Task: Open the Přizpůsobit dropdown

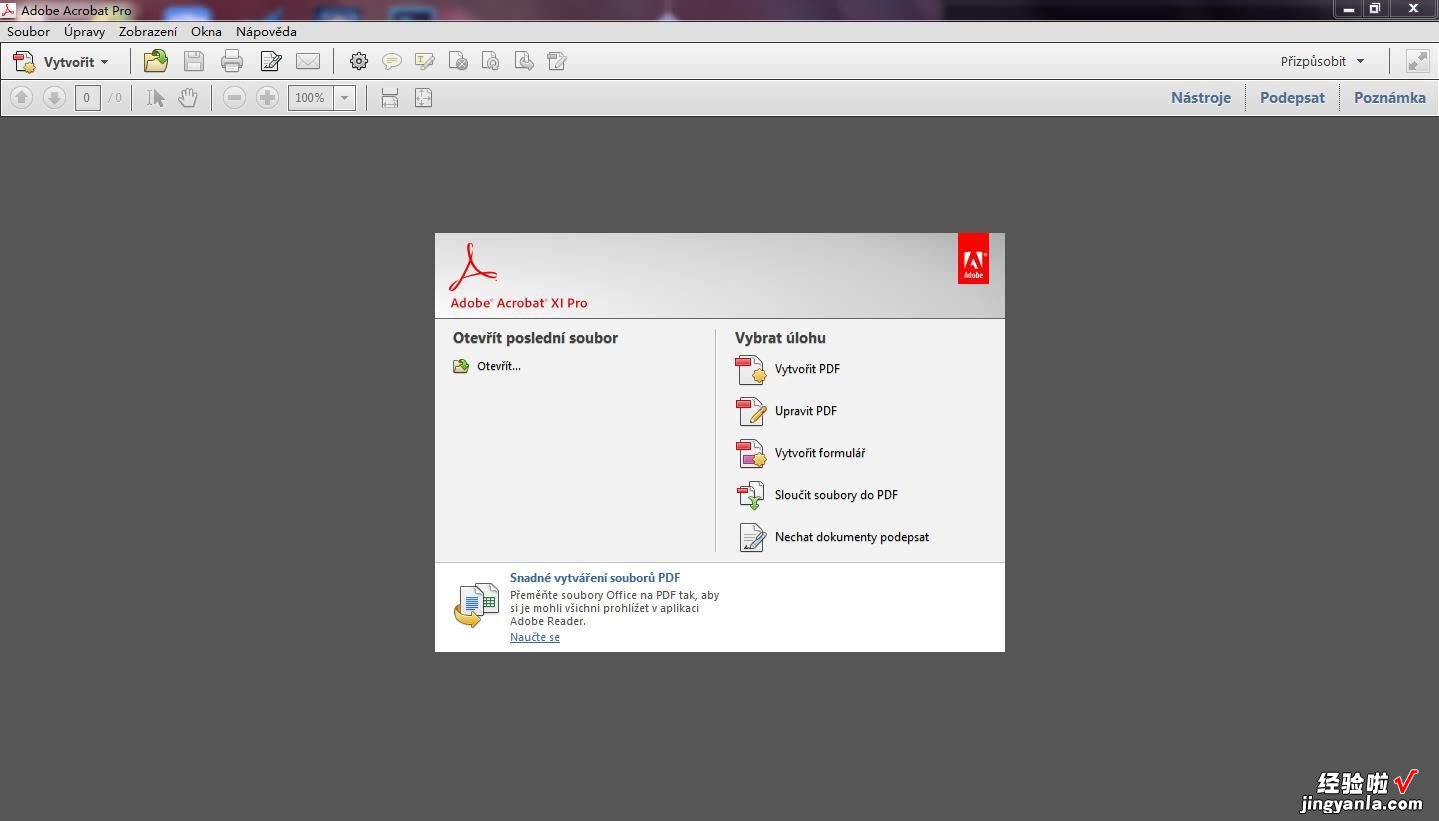Action: coord(1322,61)
